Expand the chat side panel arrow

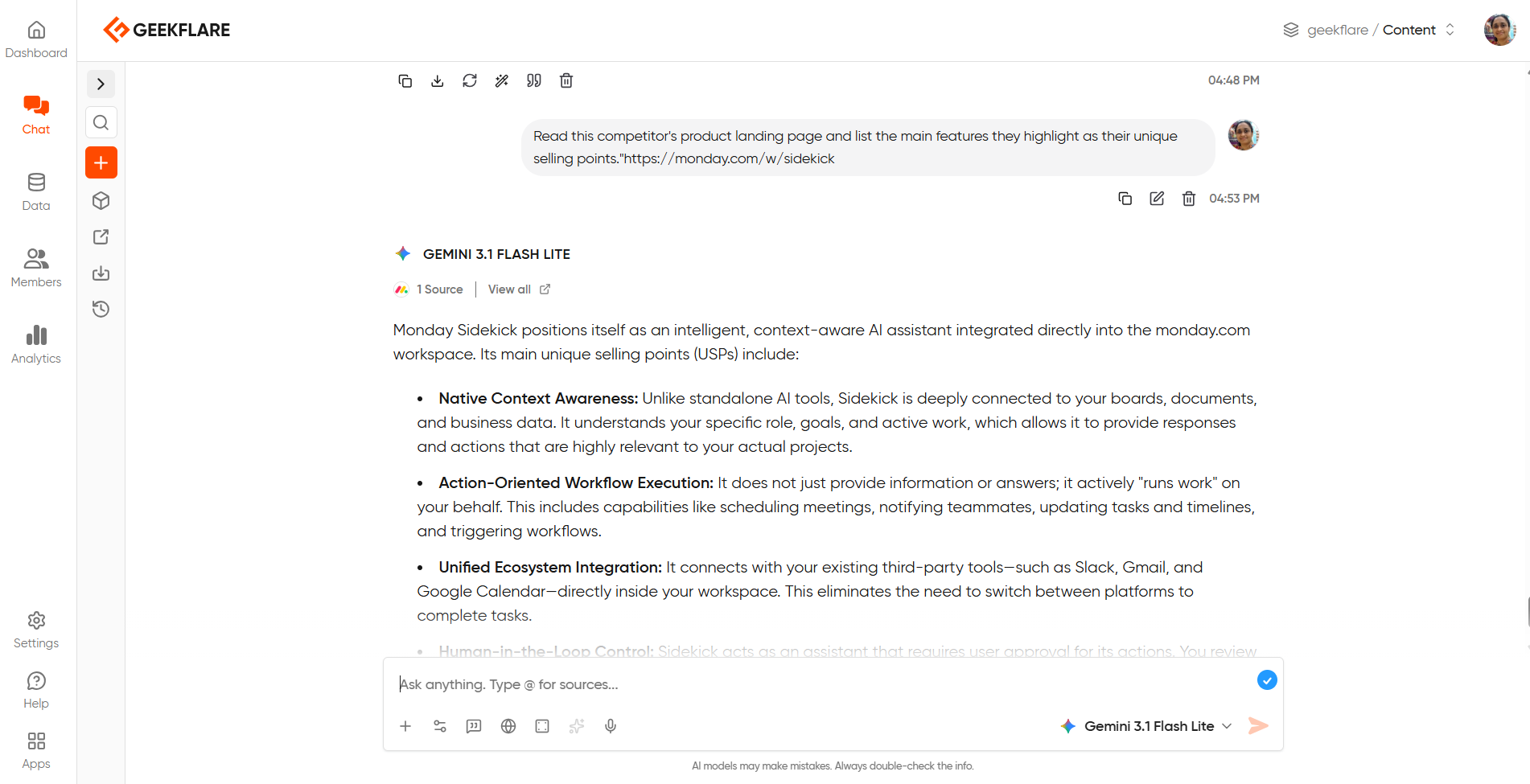point(101,84)
